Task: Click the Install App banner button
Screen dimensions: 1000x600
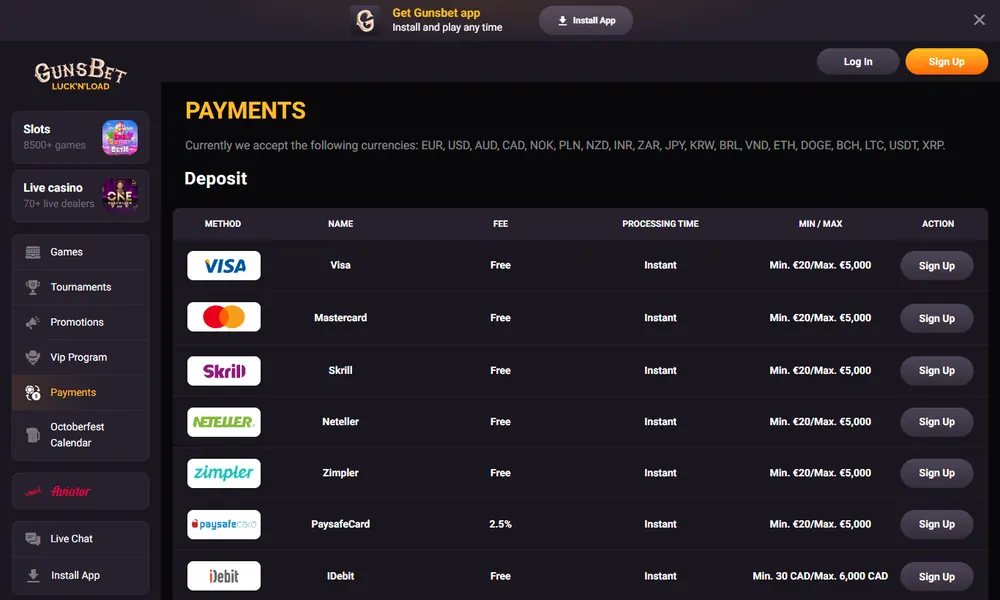Action: 585,20
